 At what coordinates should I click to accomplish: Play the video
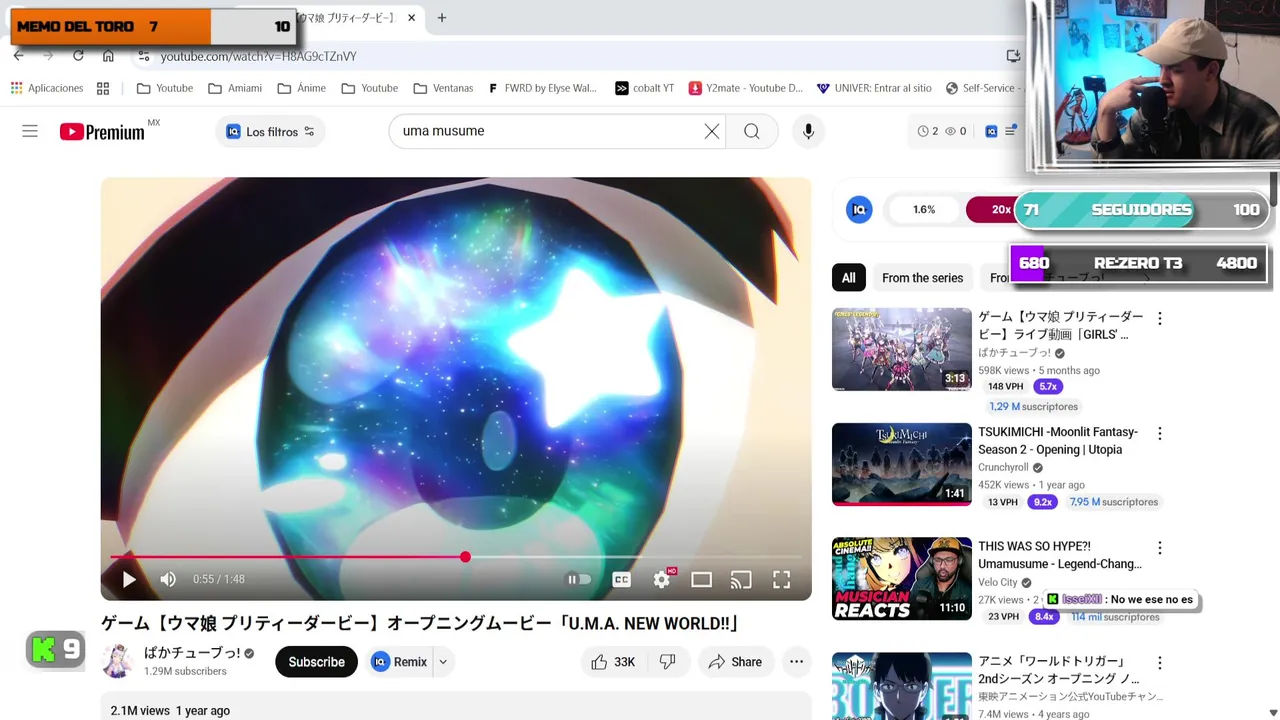pyautogui.click(x=129, y=579)
